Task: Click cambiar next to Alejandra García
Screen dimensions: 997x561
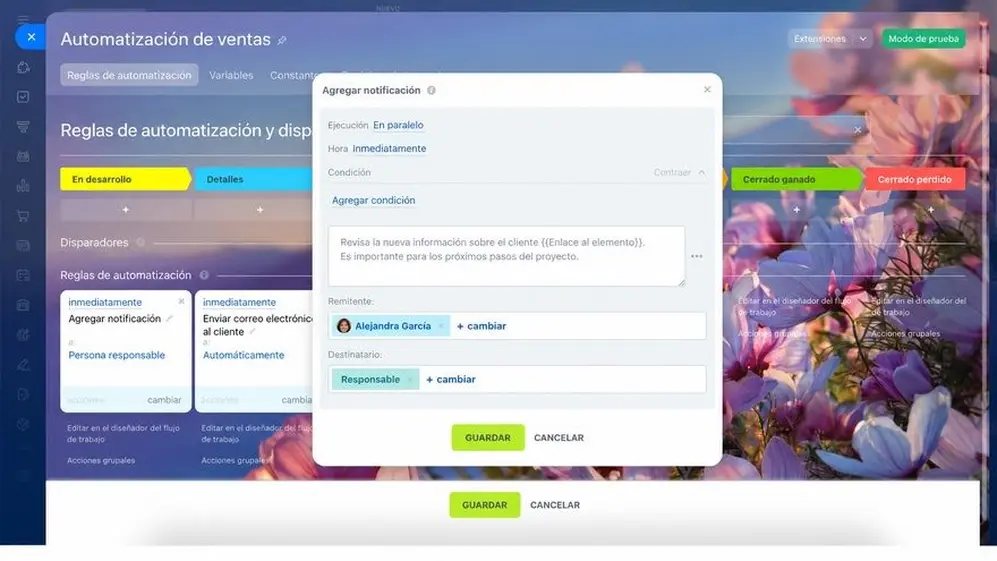Action: (x=481, y=326)
